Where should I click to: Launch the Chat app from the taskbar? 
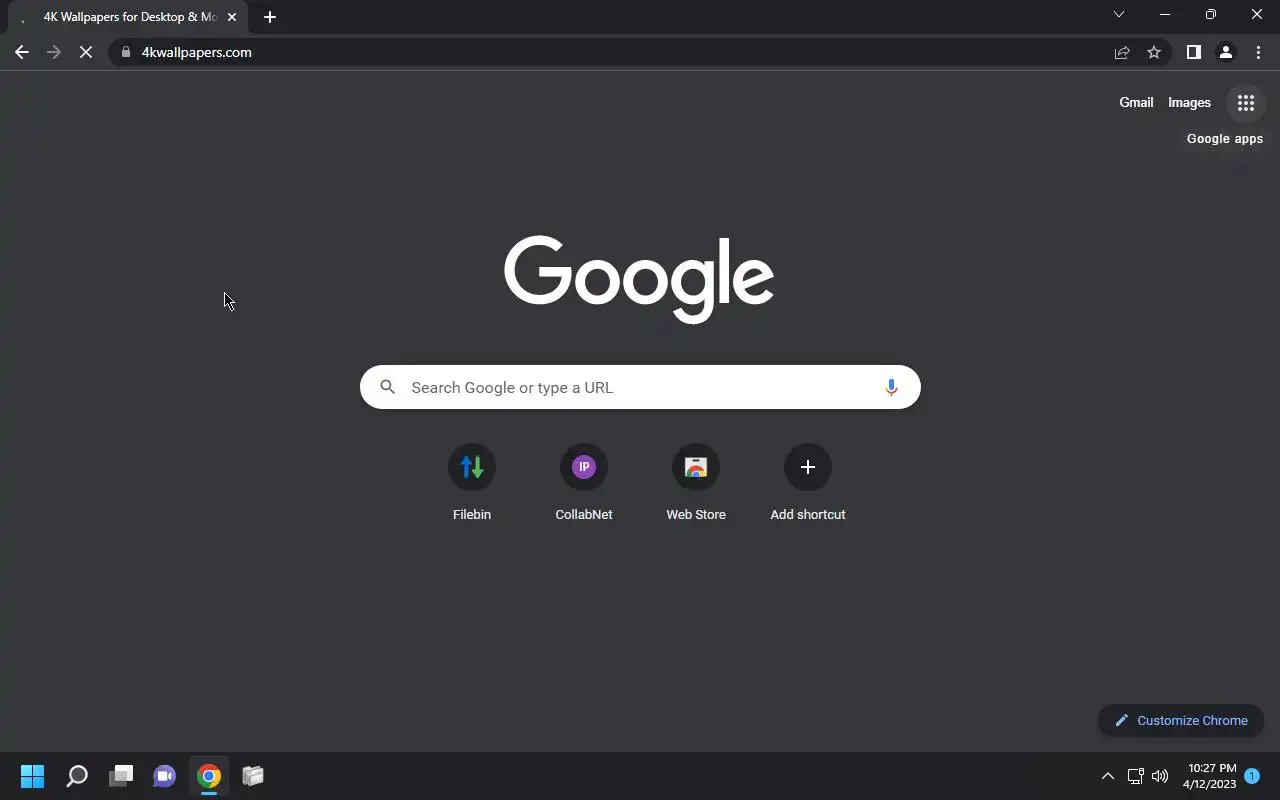point(165,776)
